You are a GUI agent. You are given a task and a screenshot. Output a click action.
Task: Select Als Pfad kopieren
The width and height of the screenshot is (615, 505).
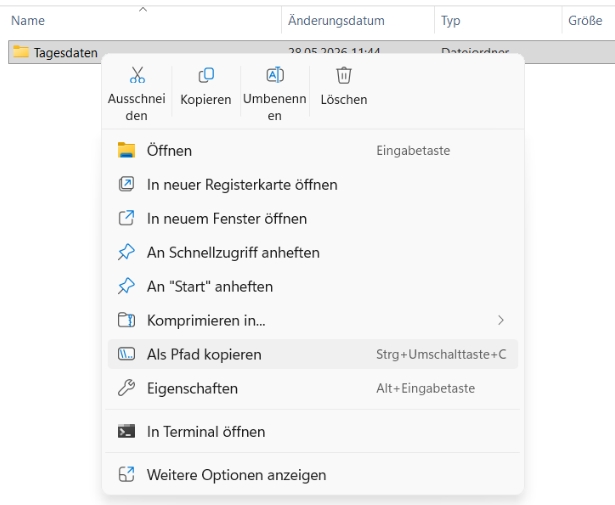click(x=313, y=354)
